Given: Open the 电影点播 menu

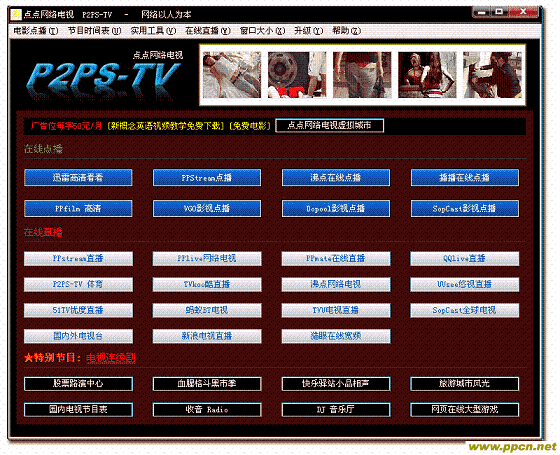Looking at the screenshot, I should pyautogui.click(x=35, y=31).
